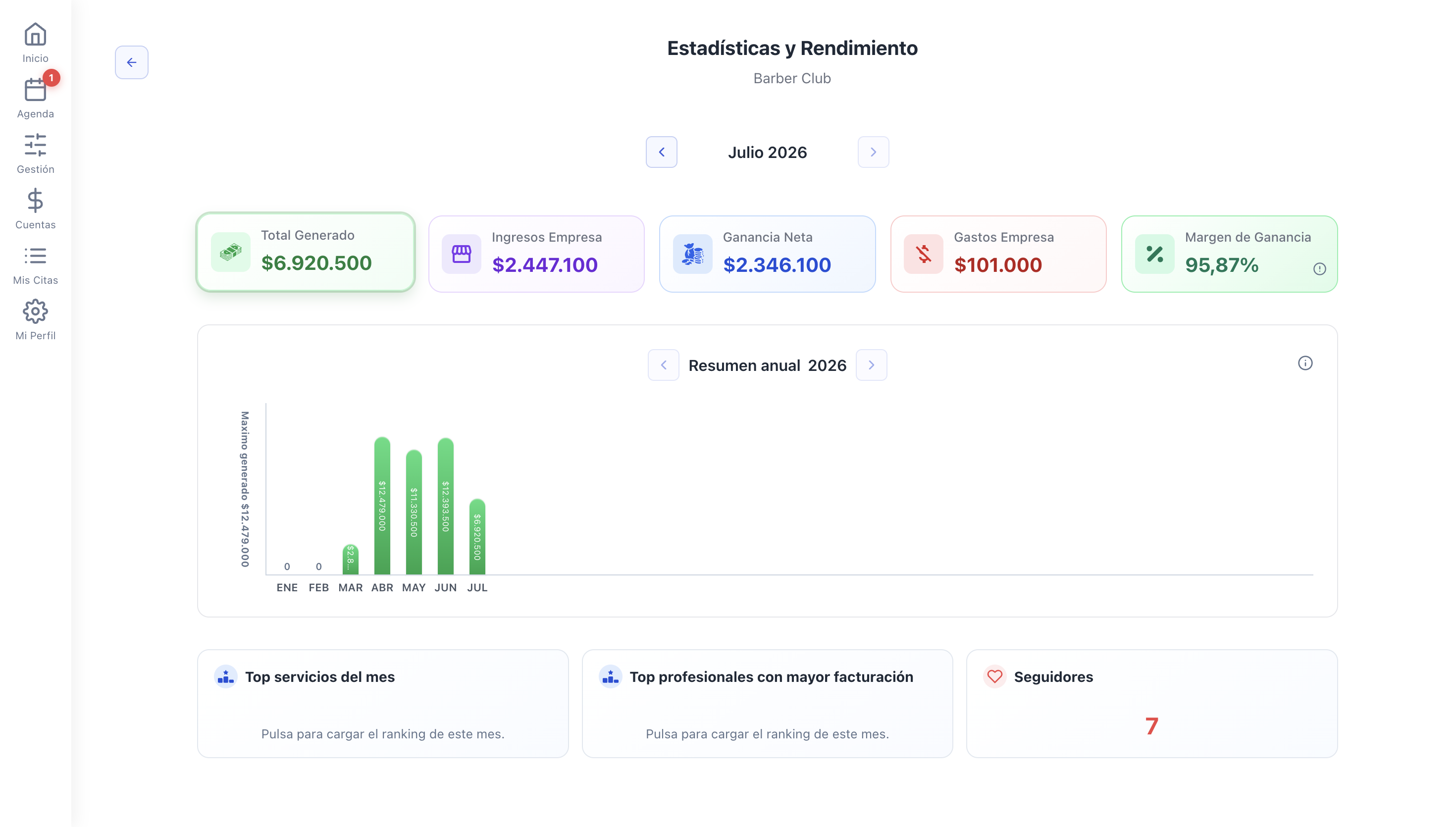Go to previous month before Julio 2026
This screenshot has width=1456, height=827.
662,152
